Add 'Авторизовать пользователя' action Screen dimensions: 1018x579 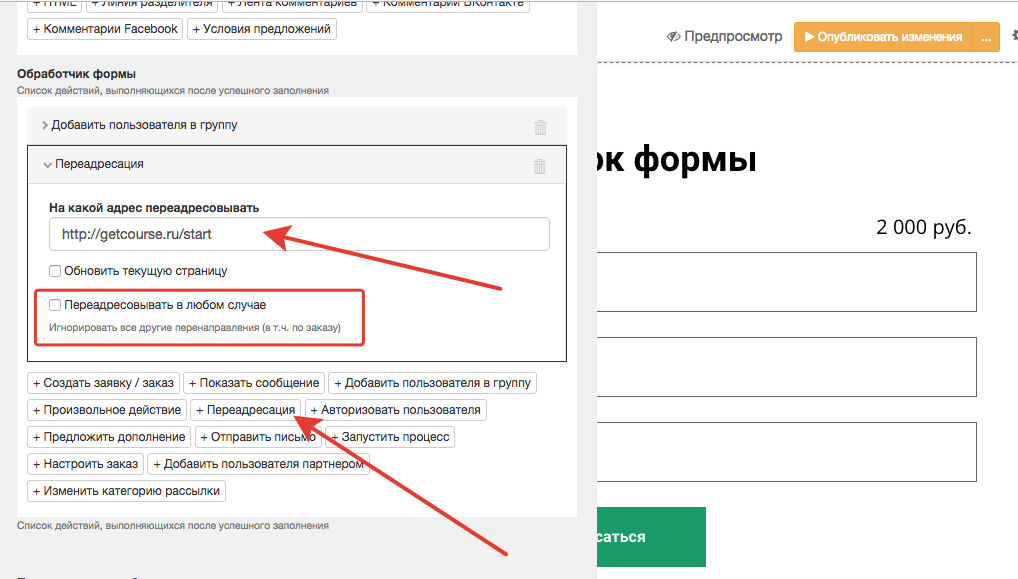(396, 410)
